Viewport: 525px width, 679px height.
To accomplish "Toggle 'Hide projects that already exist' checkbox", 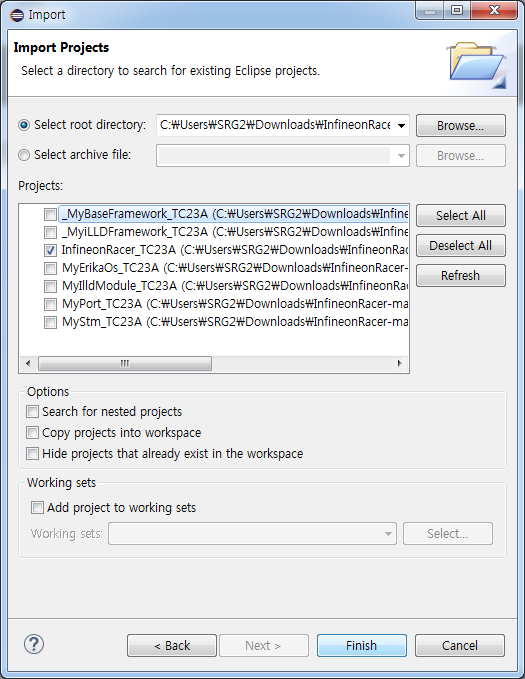I will [32, 454].
